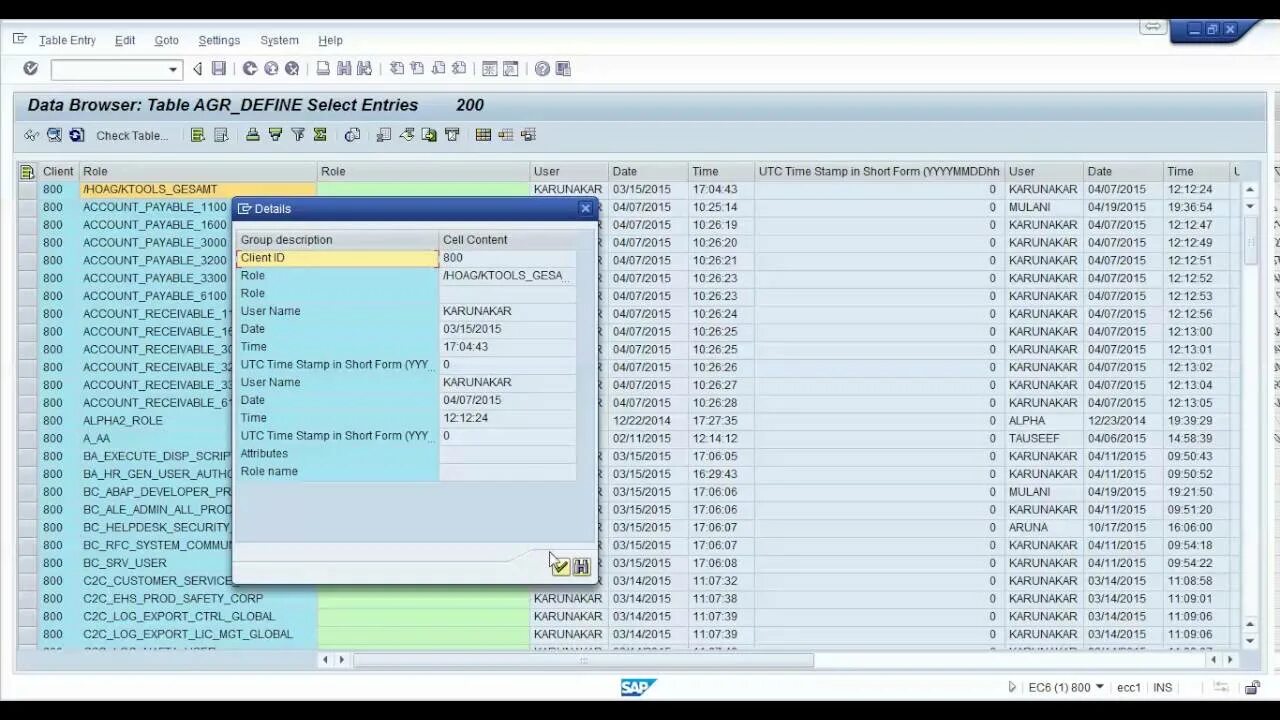
Task: Select the Client ID row in Details dialog
Action: click(x=406, y=258)
